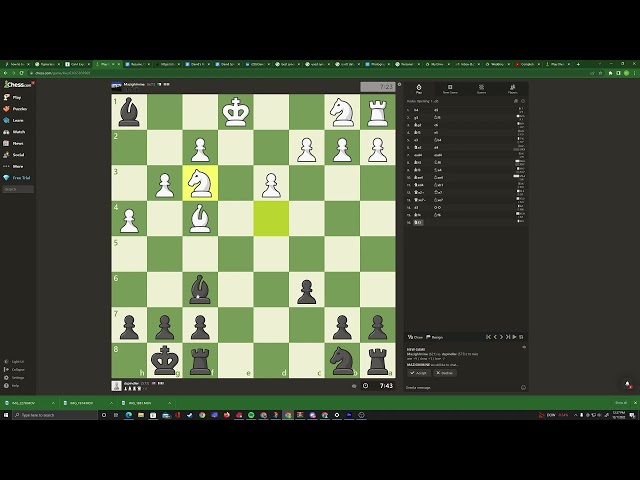The image size is (640, 480).
Task: Expand the first downloaded file's options arrow
Action: [x=53, y=403]
